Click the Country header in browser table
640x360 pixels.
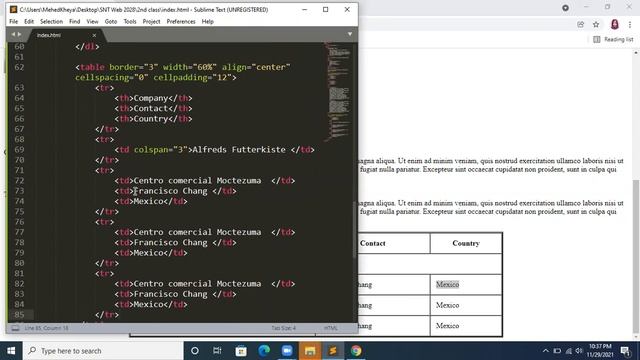pos(466,243)
